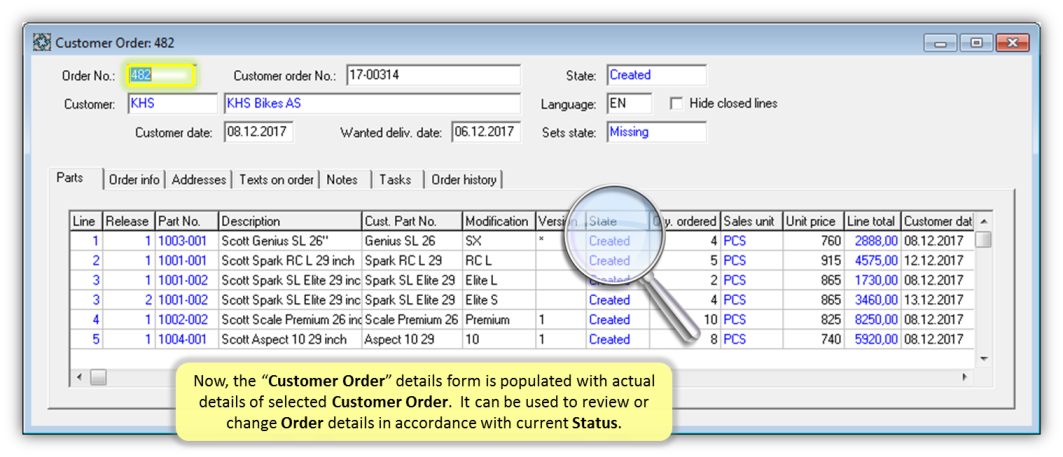
Task: Click customer part Aspect 10 29 cell
Action: pos(412,339)
